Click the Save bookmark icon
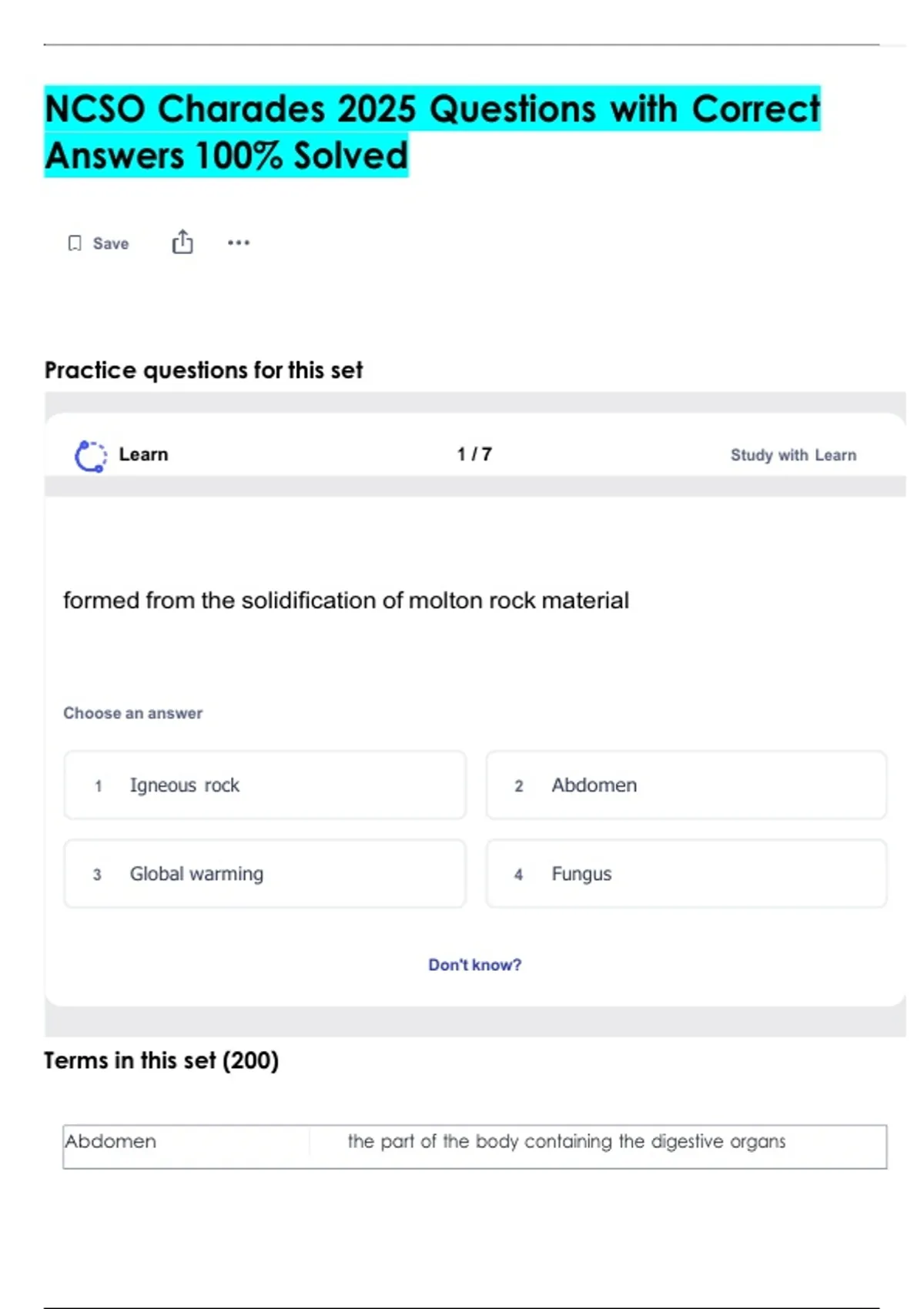 click(75, 243)
